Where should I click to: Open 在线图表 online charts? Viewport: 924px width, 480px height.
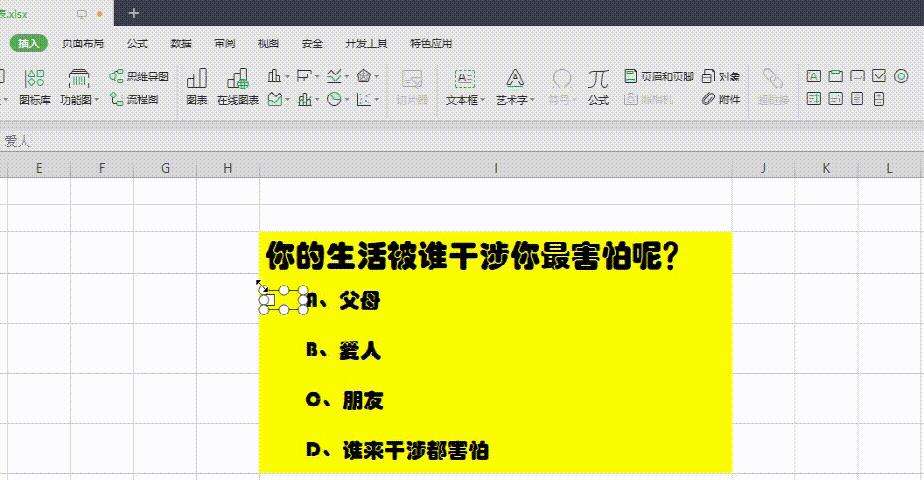(238, 87)
